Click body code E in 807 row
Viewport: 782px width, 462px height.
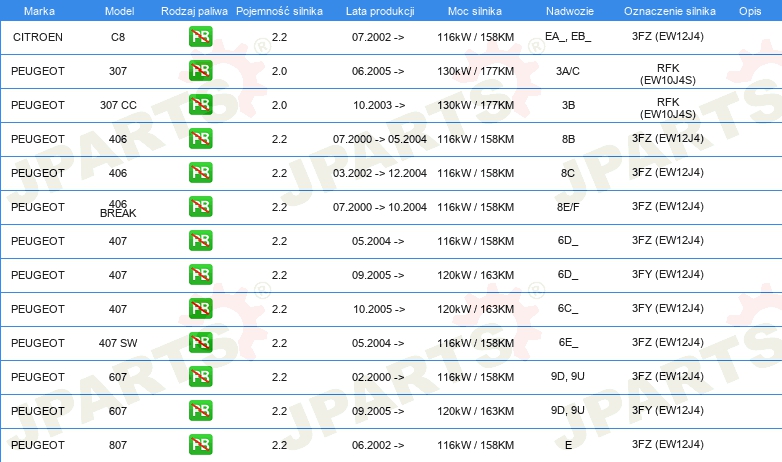pyautogui.click(x=568, y=445)
